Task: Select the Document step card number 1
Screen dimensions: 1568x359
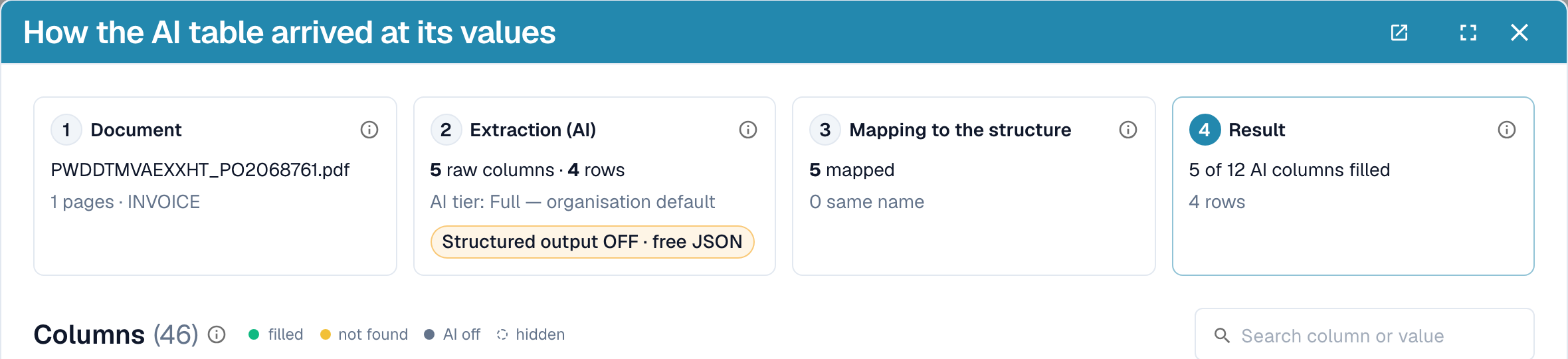Action: coord(66,130)
